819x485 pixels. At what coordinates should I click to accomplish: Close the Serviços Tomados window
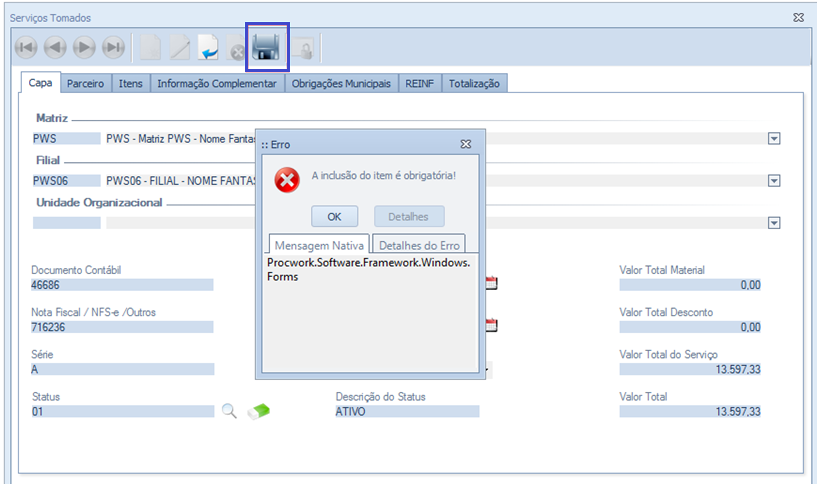tap(799, 17)
